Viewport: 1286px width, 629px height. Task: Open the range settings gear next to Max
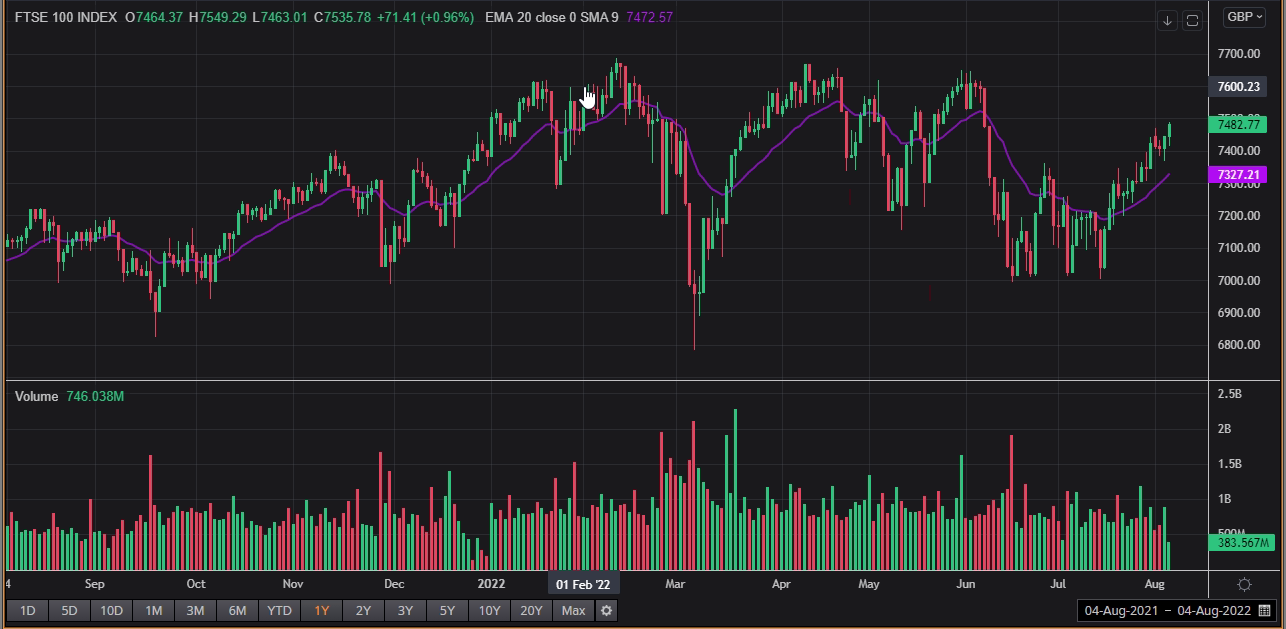click(x=606, y=610)
